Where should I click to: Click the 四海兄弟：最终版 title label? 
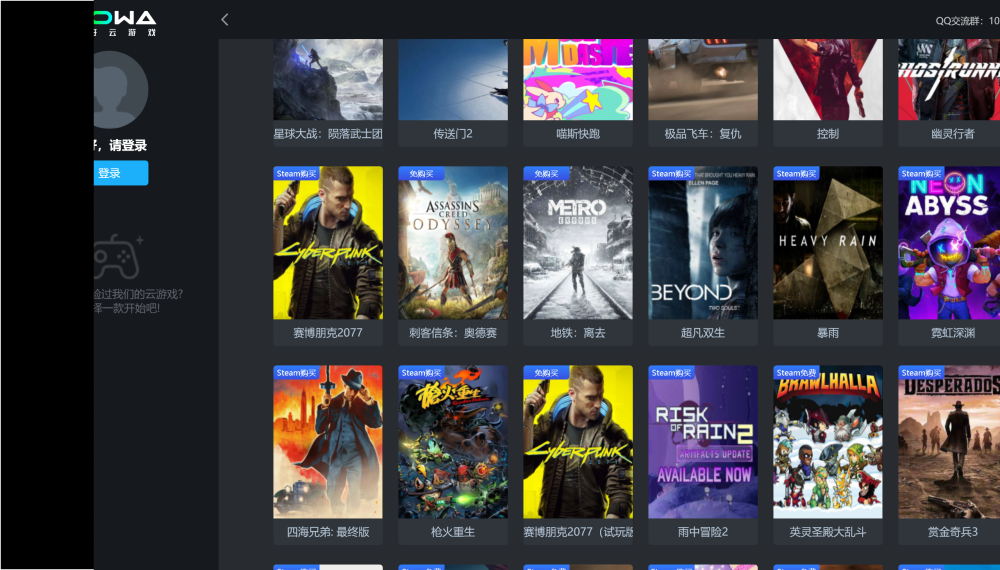[328, 532]
